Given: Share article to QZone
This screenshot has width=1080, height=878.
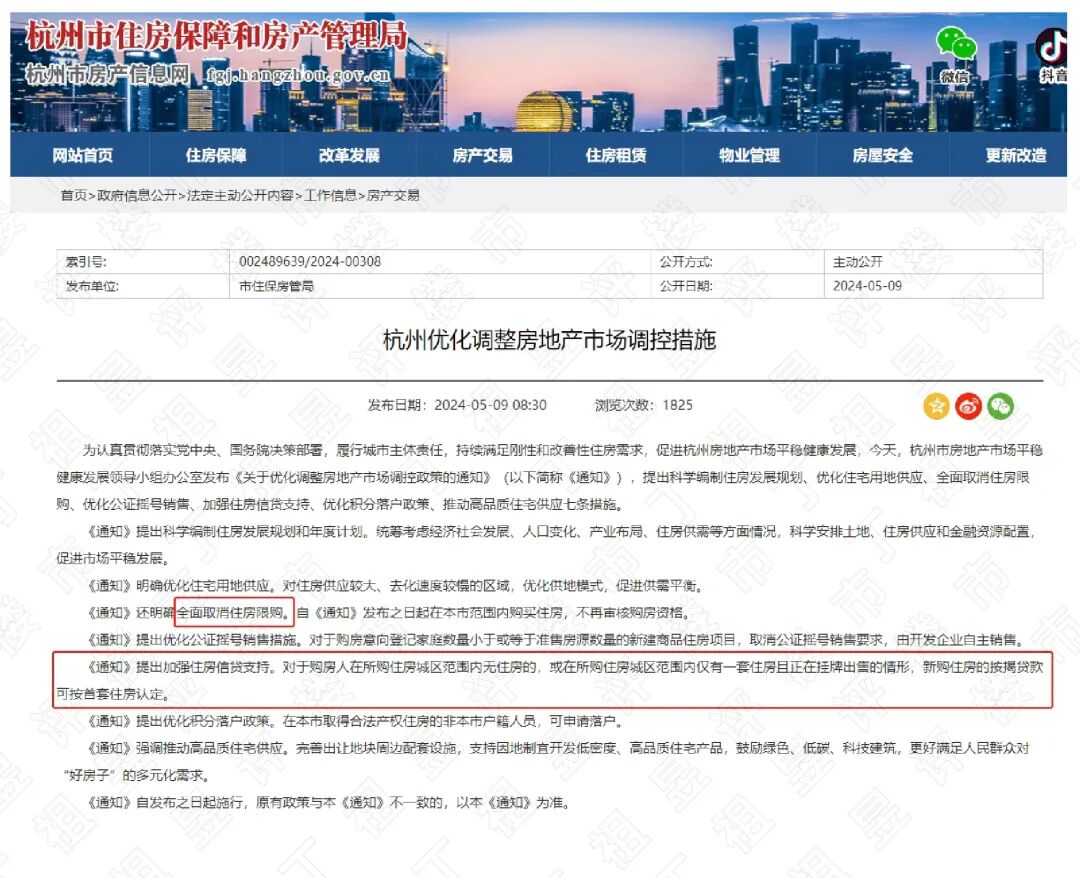Looking at the screenshot, I should click(936, 406).
